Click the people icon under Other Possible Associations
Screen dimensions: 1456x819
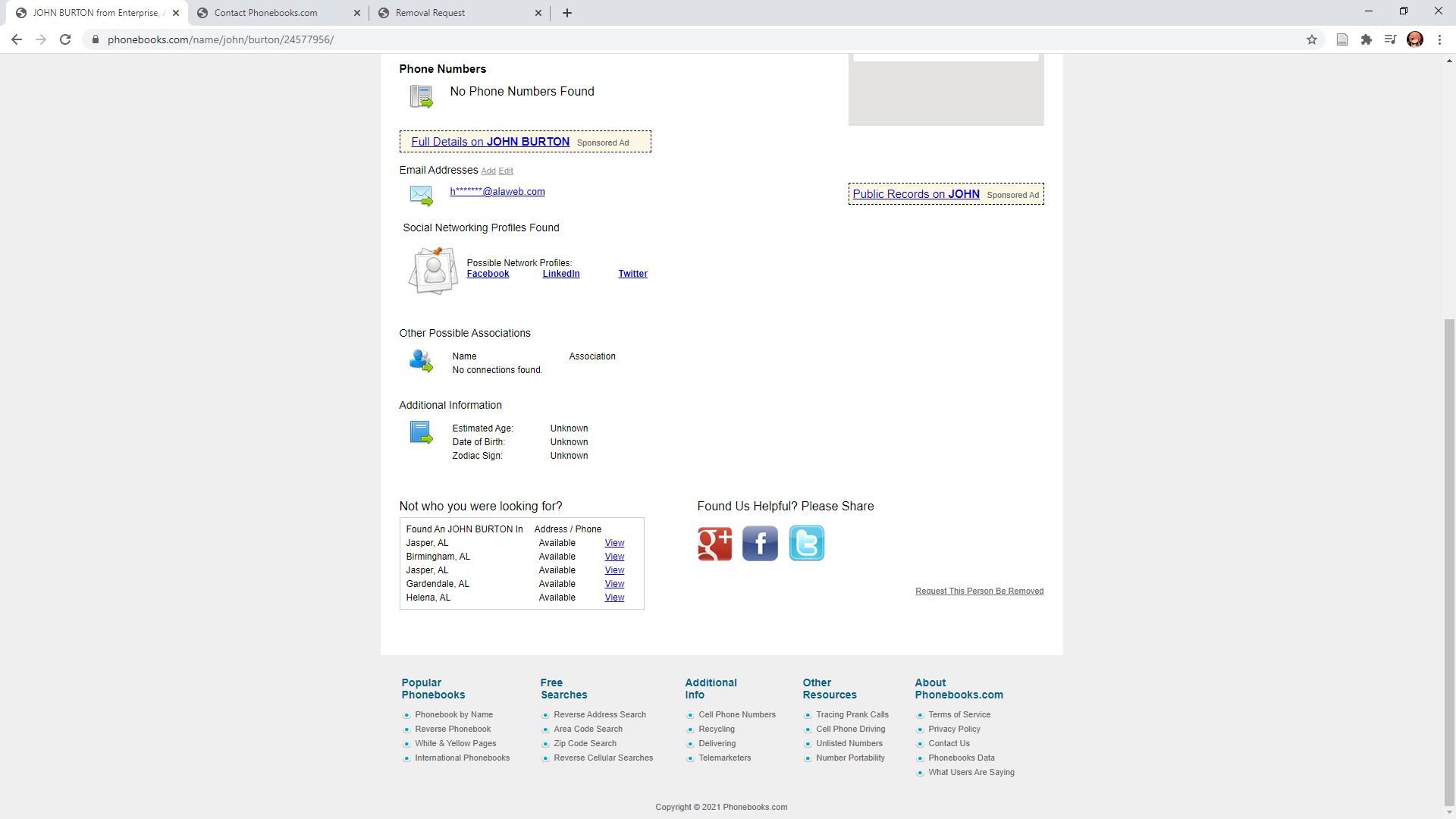[x=421, y=361]
